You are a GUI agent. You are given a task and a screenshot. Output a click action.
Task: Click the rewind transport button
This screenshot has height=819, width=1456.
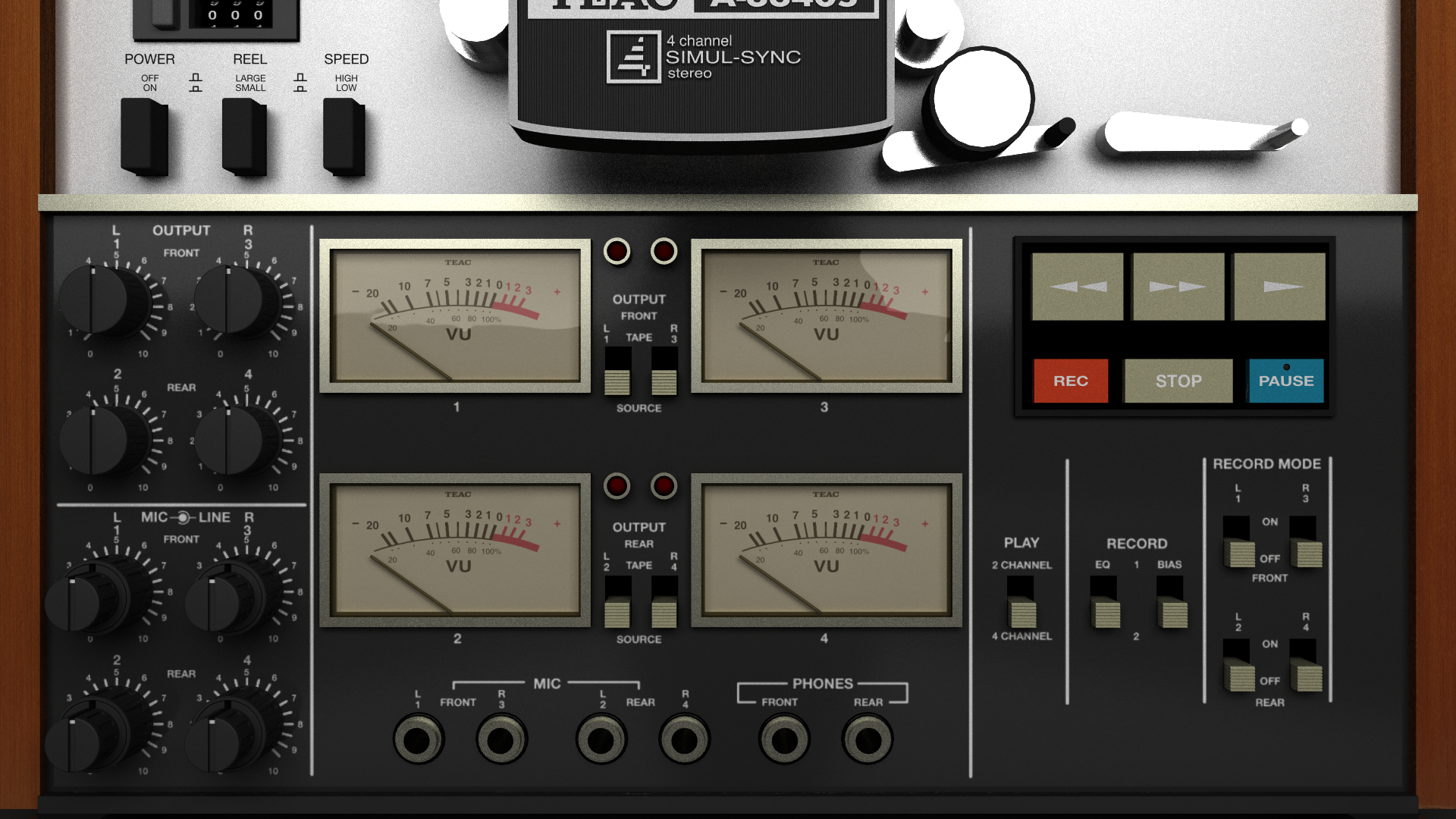[x=1077, y=287]
